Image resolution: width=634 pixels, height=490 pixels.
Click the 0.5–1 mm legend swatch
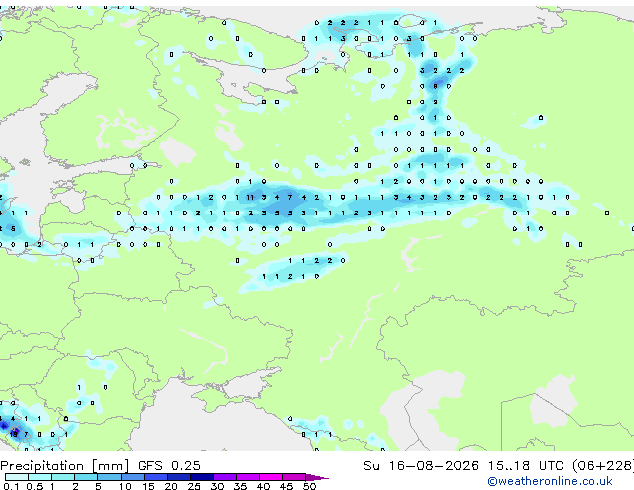pos(40,477)
